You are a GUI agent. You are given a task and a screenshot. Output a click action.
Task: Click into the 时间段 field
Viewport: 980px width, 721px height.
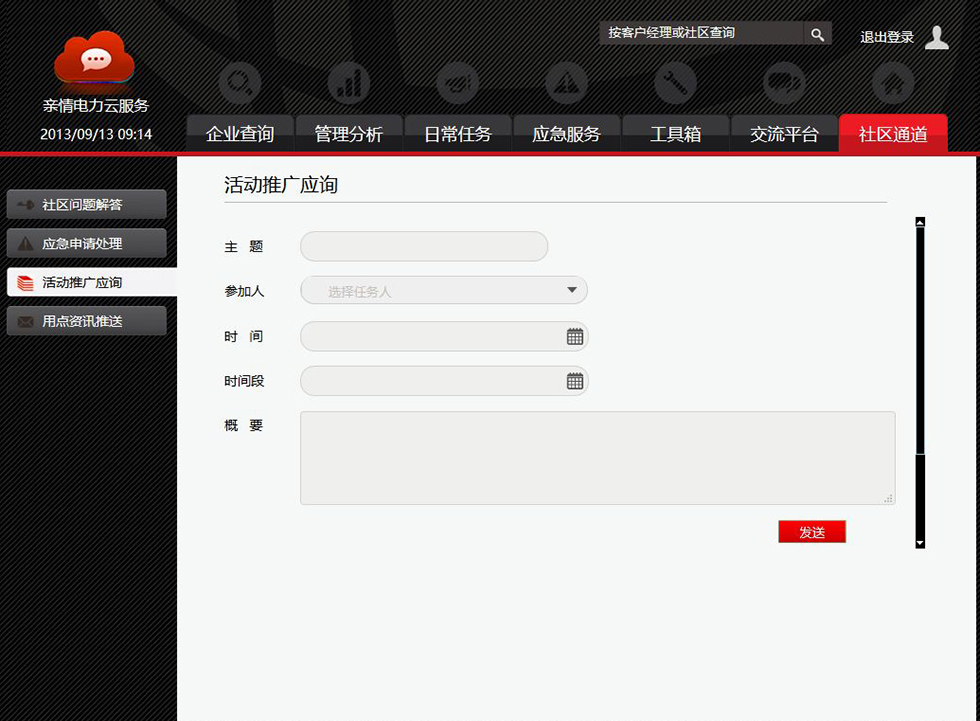click(444, 380)
